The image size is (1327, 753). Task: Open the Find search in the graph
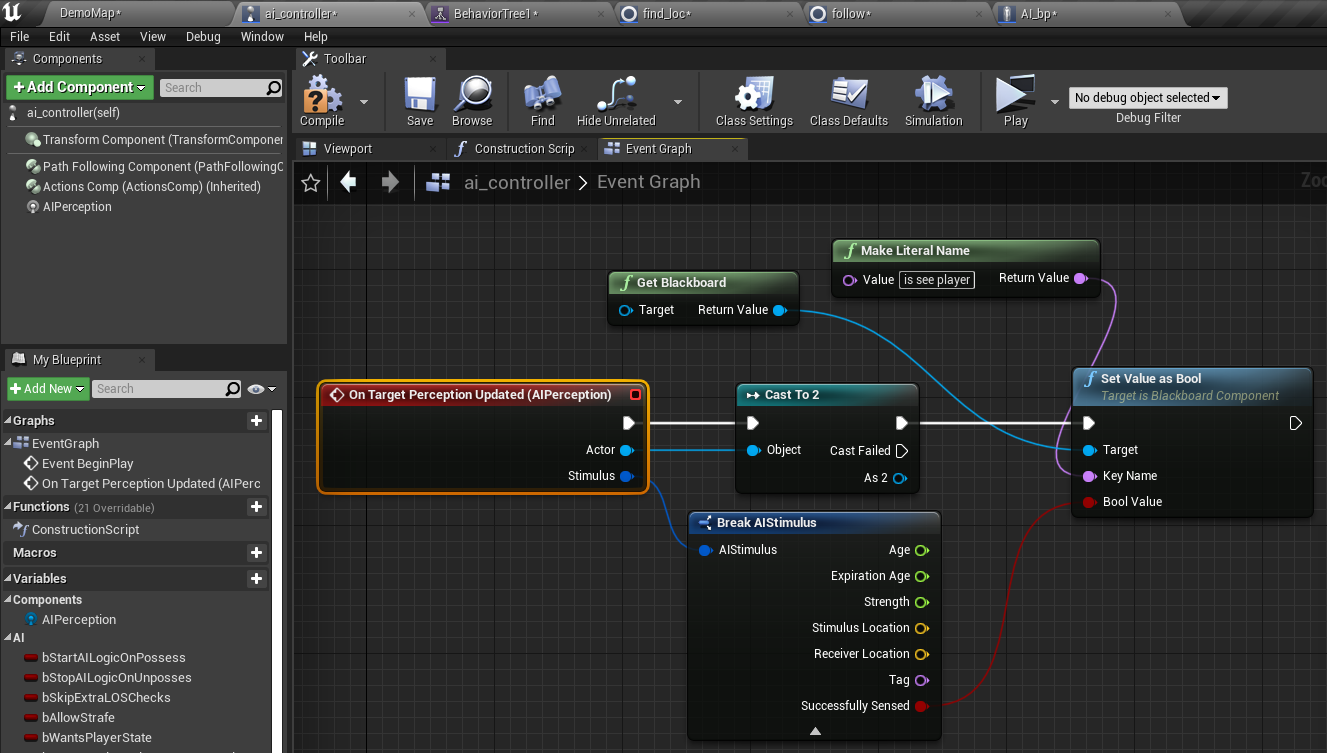coord(541,100)
